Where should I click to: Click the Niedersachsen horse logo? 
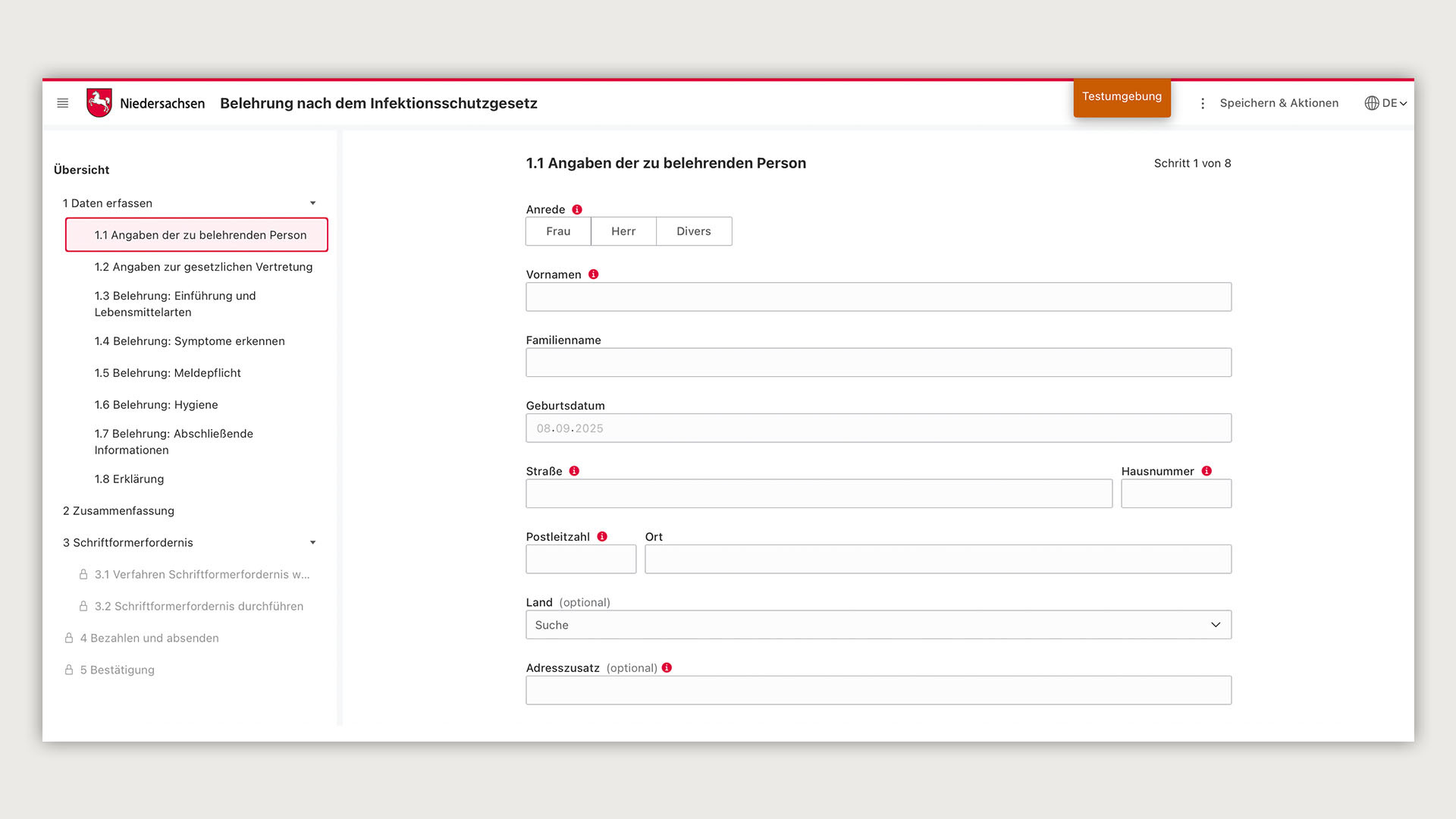(x=99, y=103)
